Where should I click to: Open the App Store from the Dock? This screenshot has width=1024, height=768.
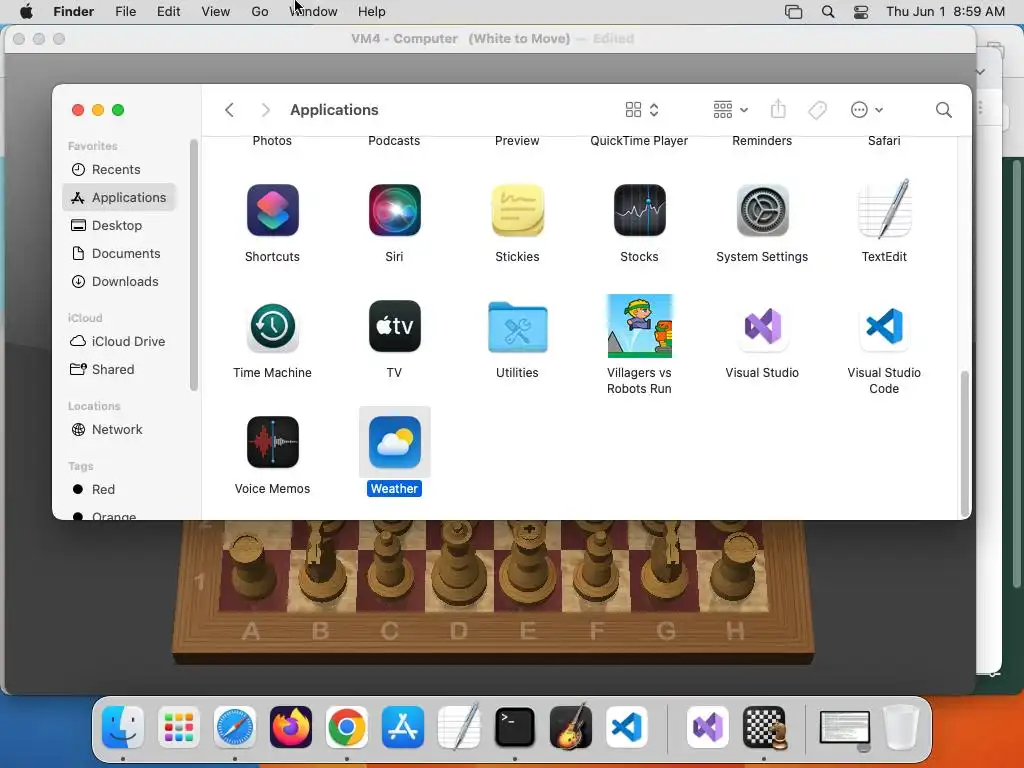(x=403, y=727)
